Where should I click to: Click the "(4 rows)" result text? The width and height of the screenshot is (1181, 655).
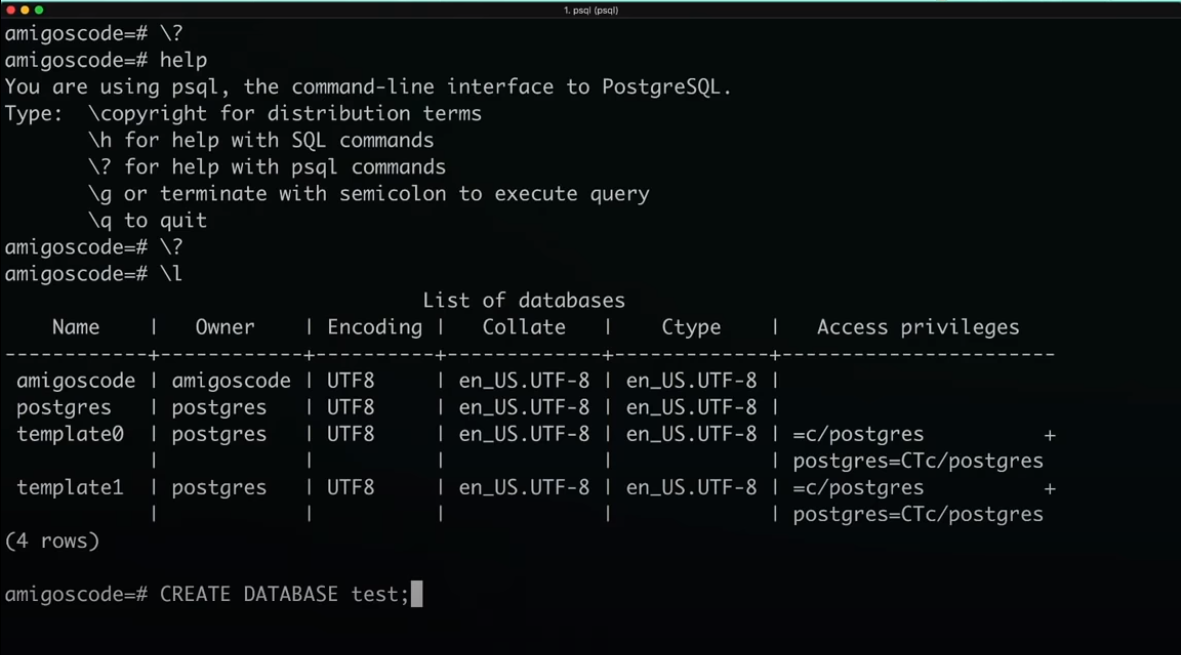point(52,541)
